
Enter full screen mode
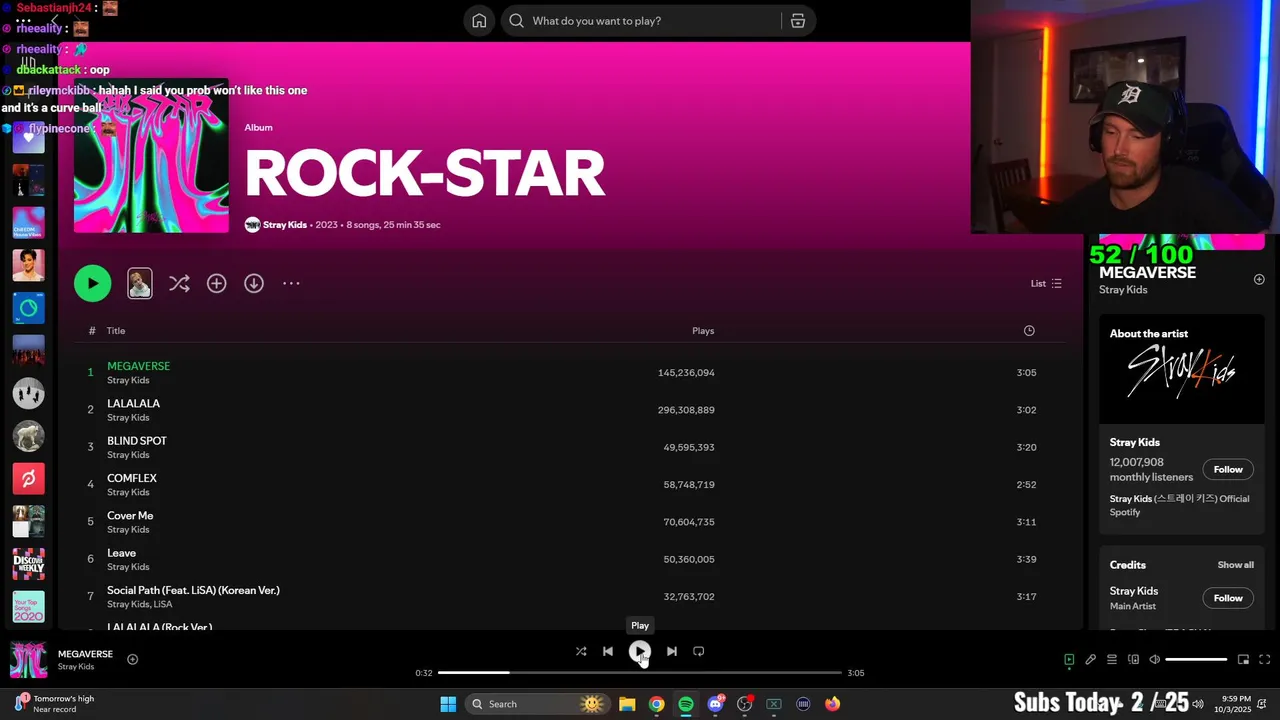pyautogui.click(x=1264, y=660)
